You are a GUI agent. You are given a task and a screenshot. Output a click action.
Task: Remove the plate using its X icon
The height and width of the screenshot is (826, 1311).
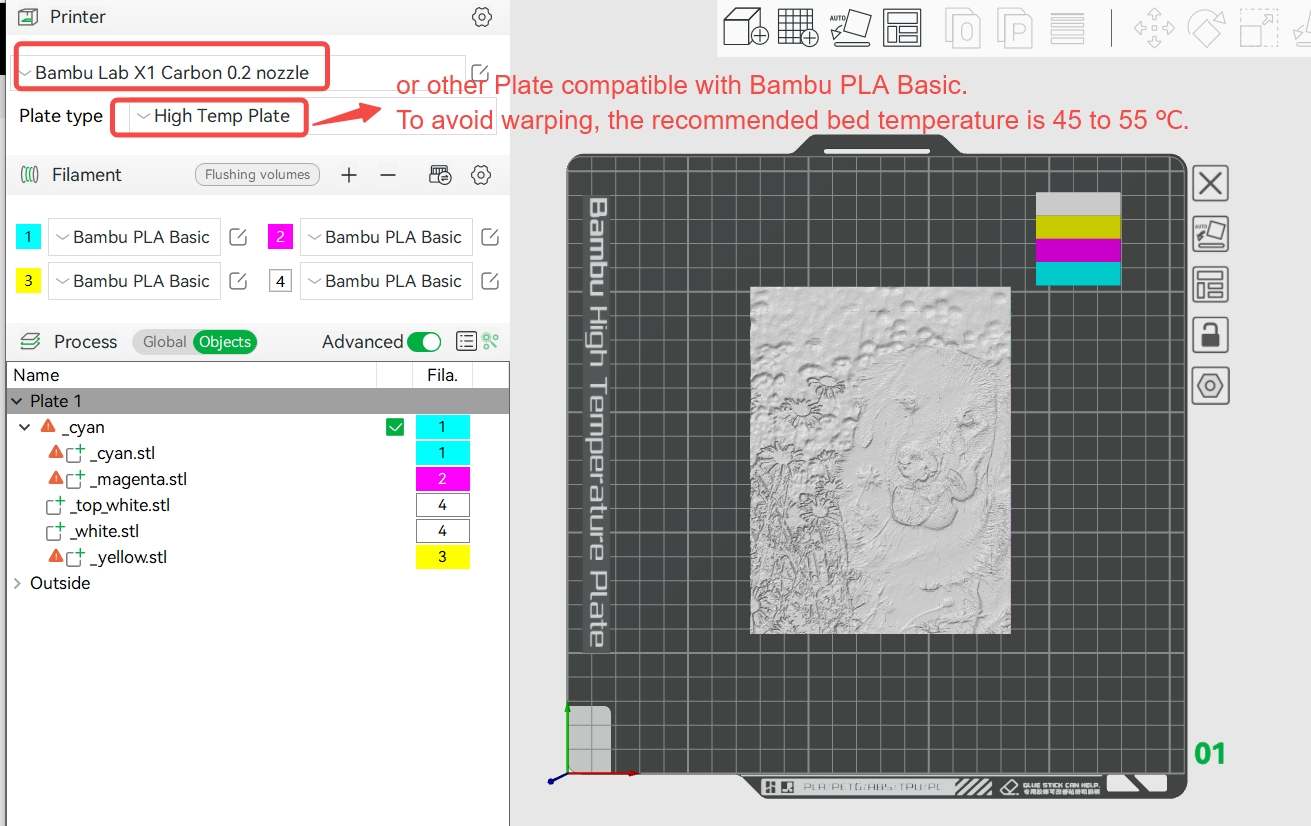(x=1210, y=184)
